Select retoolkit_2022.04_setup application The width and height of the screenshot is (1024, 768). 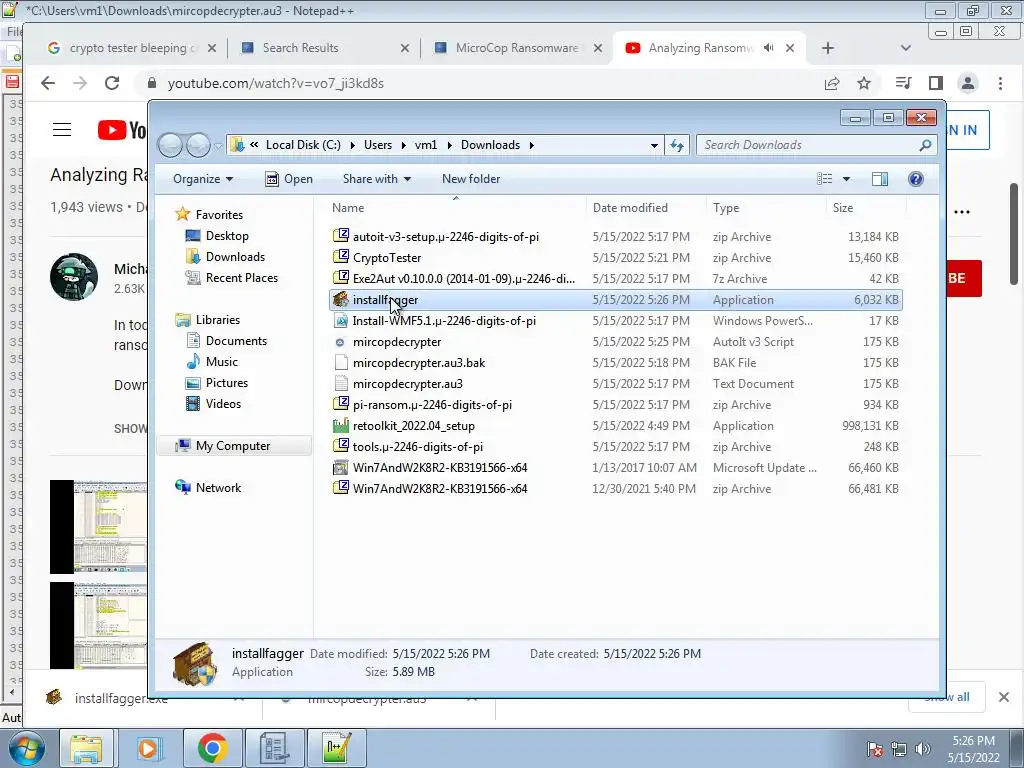(616, 426)
